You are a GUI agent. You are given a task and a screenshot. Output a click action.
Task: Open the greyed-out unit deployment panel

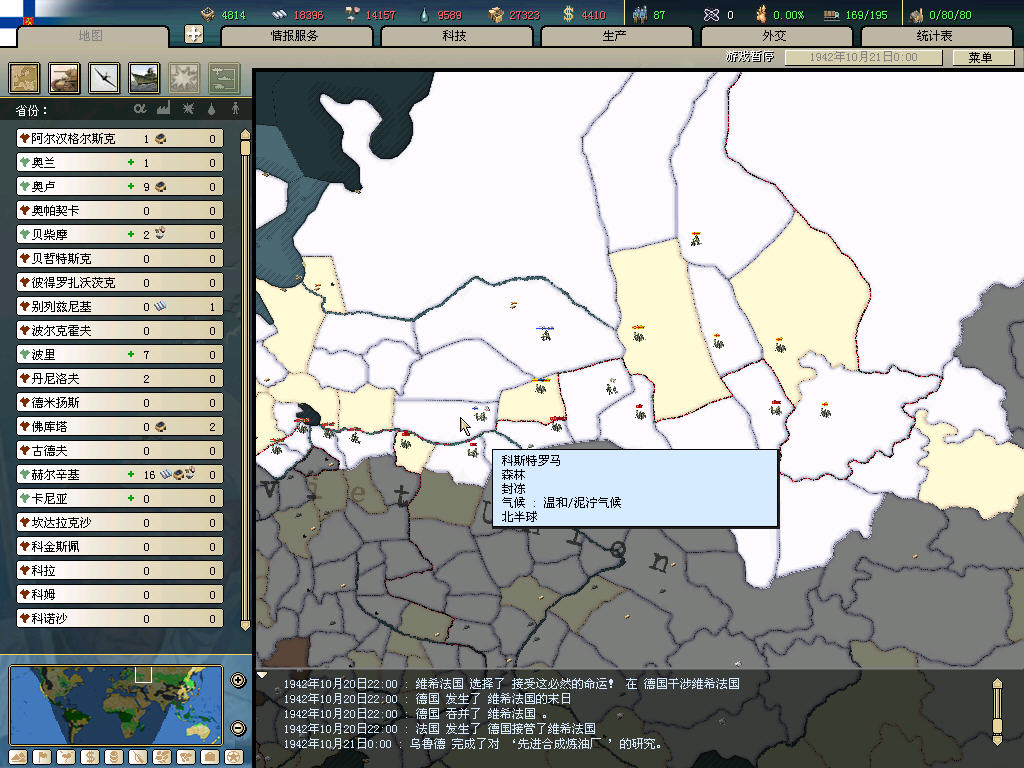coord(225,78)
